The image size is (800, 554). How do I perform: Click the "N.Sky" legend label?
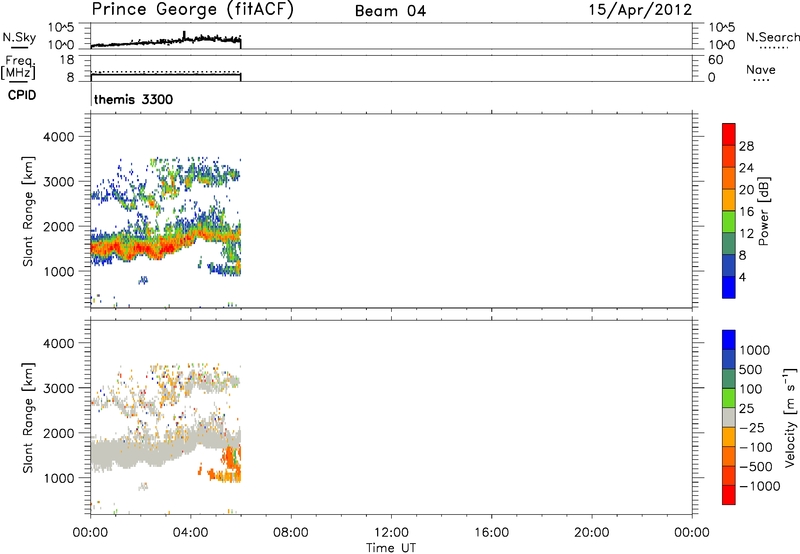coord(19,37)
